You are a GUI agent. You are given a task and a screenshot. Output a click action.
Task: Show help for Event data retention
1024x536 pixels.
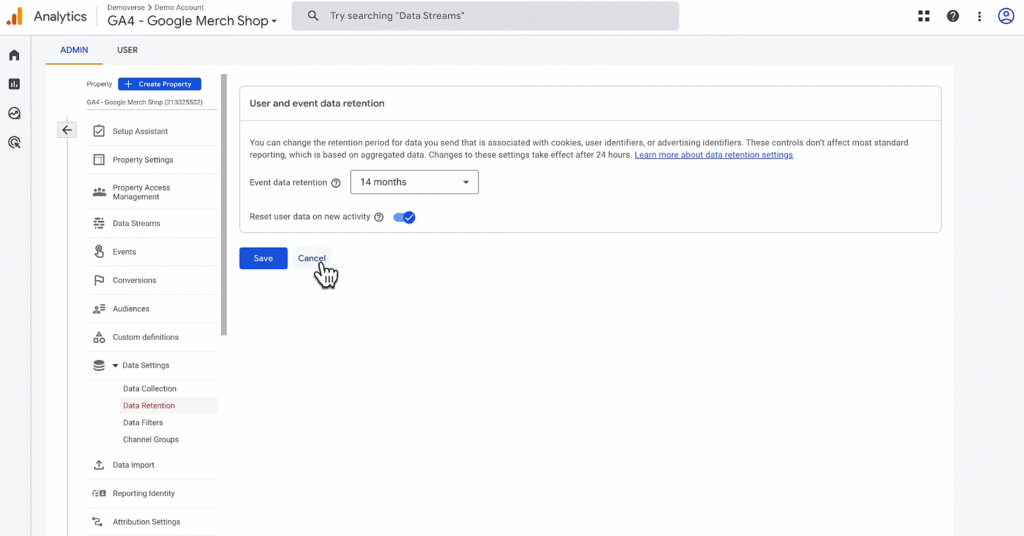click(336, 183)
